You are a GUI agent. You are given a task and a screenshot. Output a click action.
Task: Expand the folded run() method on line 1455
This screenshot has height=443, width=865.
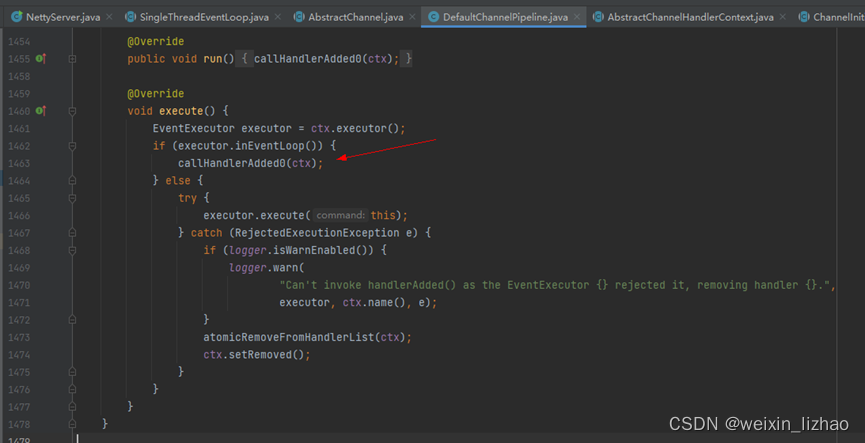point(72,58)
